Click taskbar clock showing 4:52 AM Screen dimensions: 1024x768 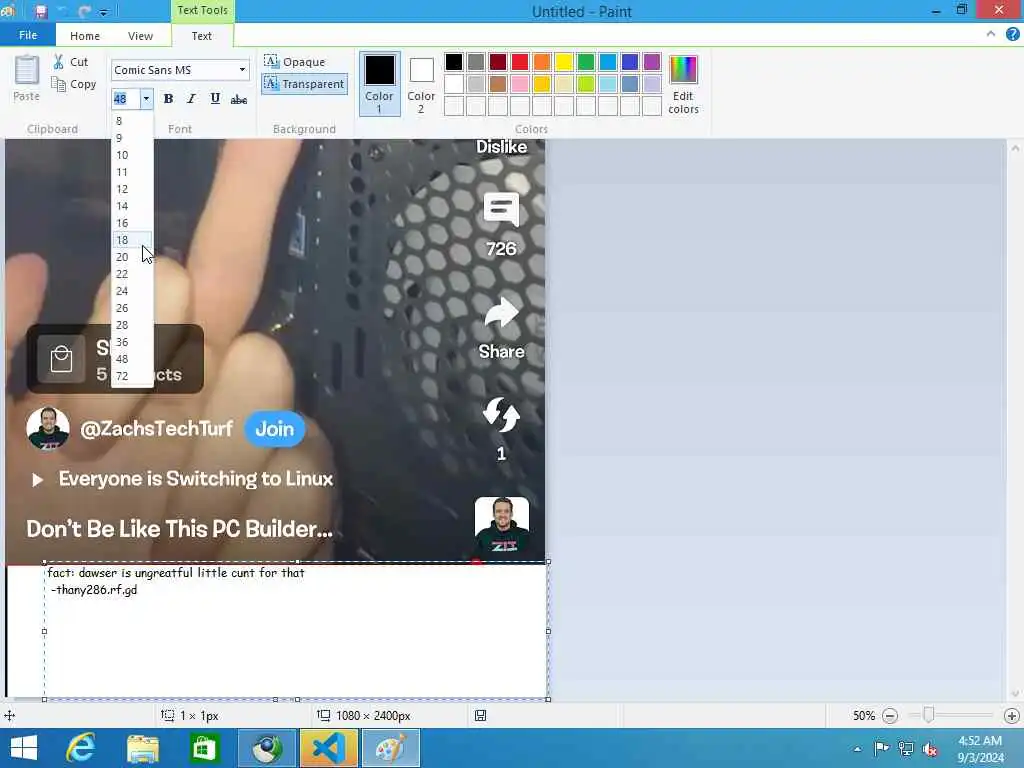(x=980, y=741)
